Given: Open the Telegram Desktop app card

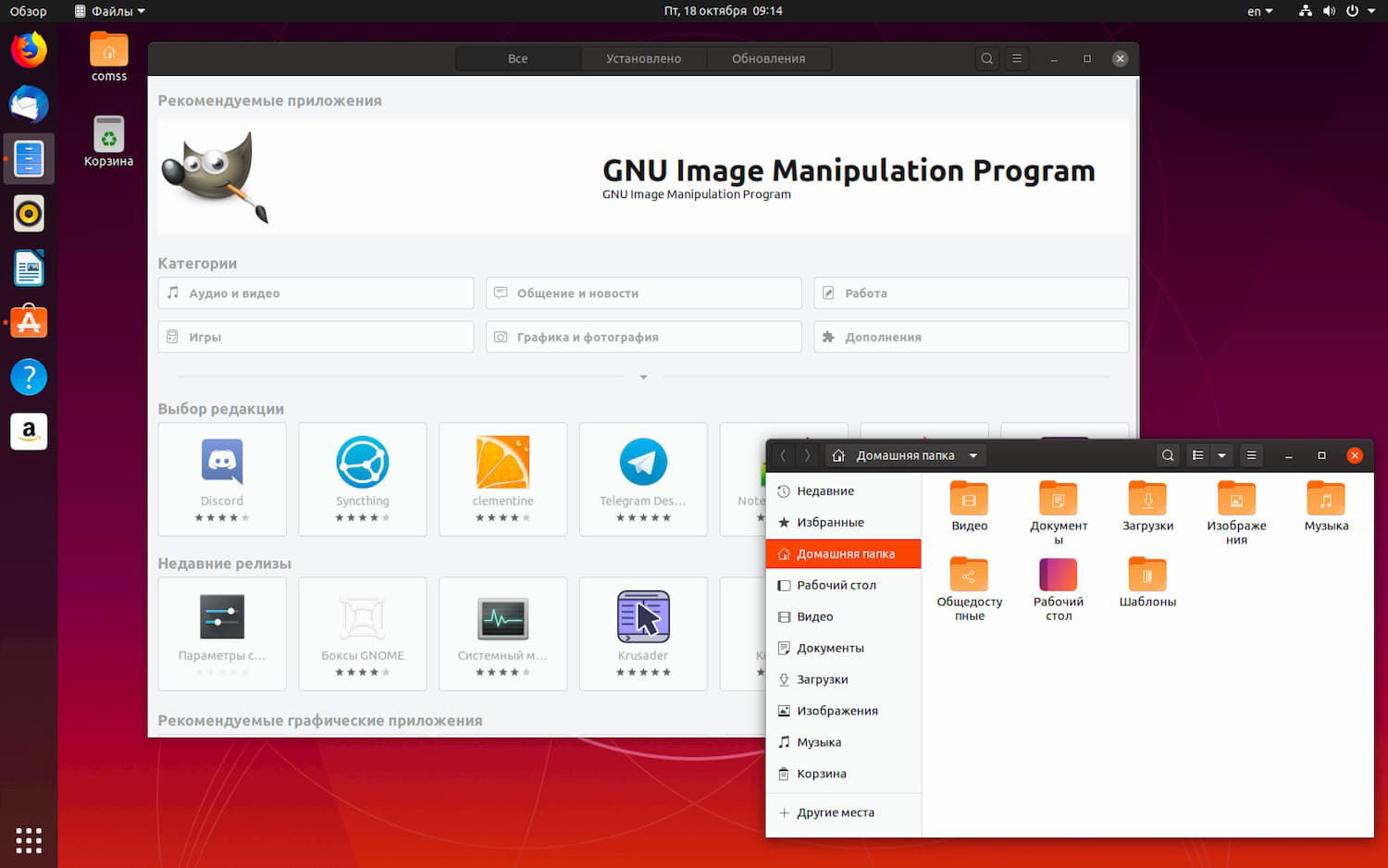Looking at the screenshot, I should tap(643, 479).
